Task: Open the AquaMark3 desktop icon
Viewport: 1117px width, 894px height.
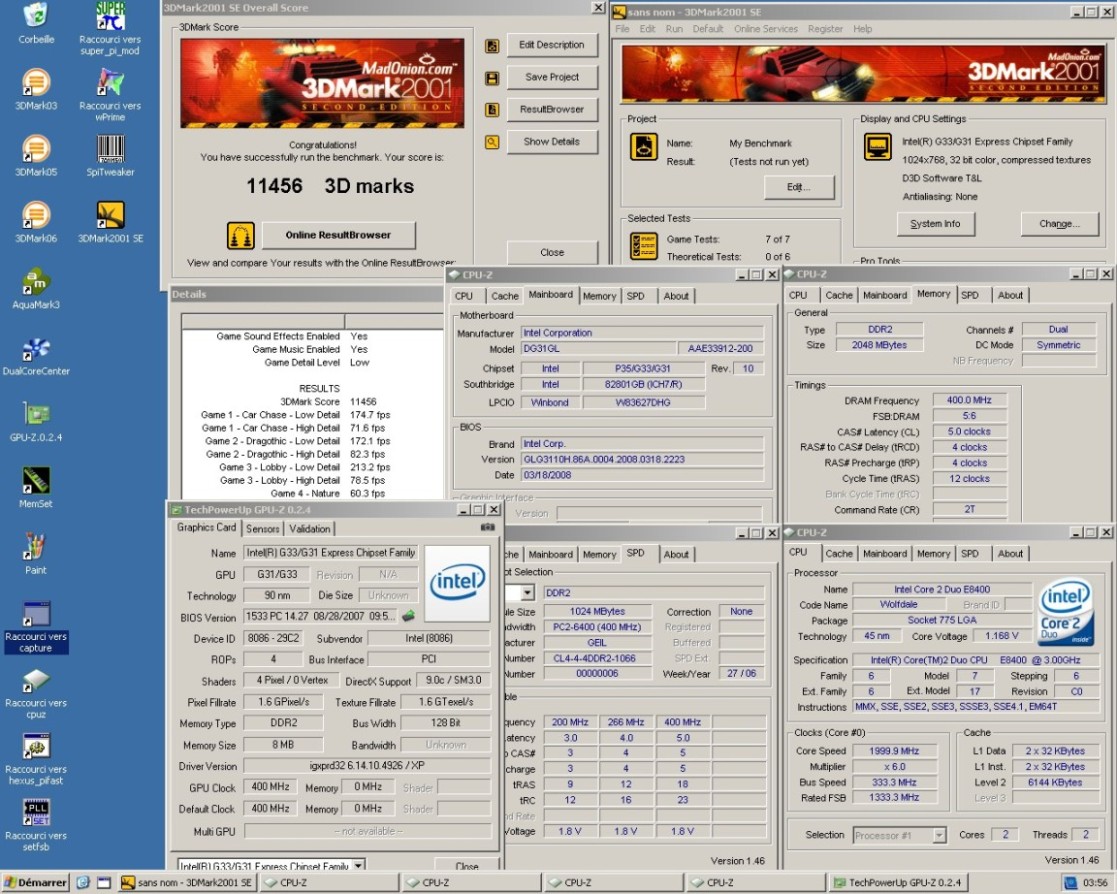Action: point(36,281)
